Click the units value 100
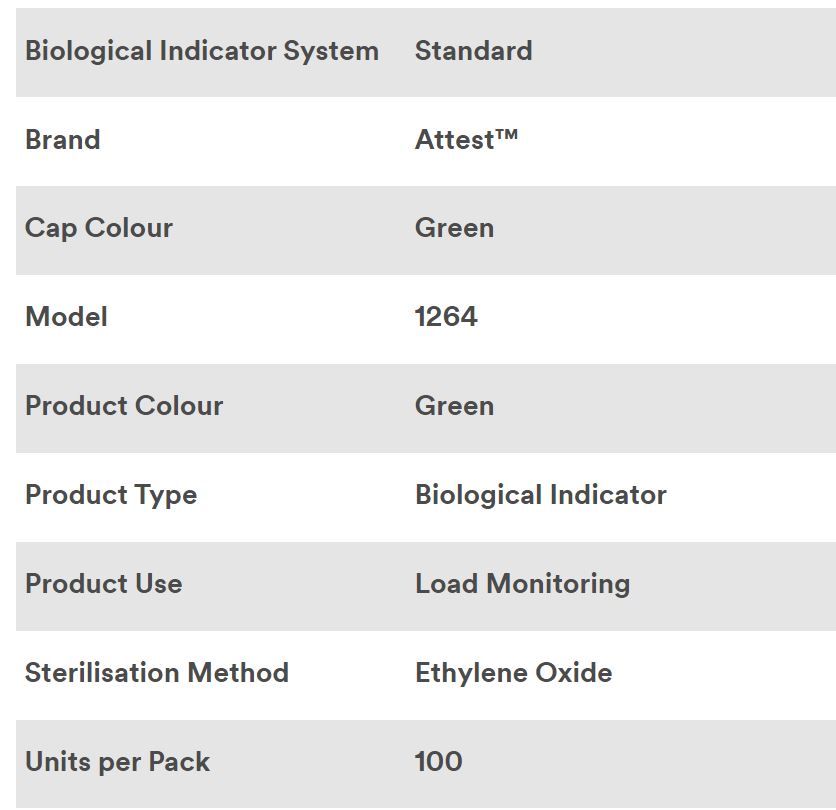836x810 pixels. pos(438,762)
